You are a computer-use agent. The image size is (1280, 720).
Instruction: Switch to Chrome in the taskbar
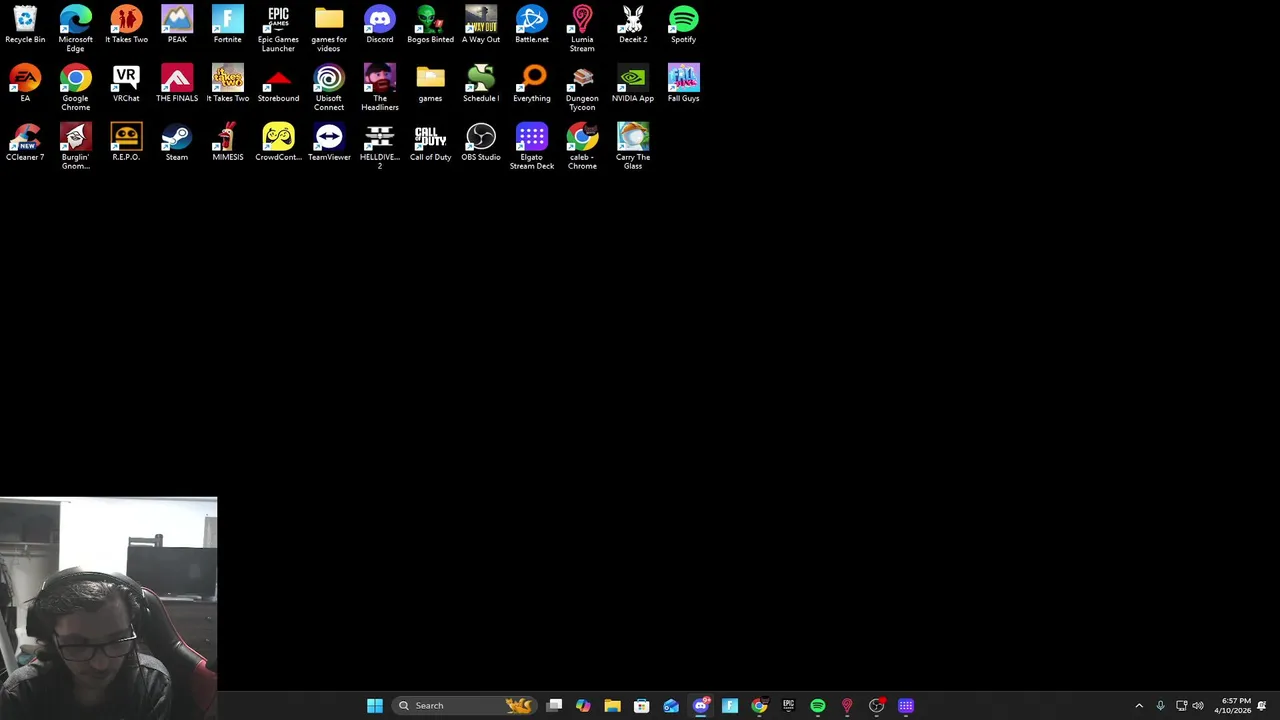[x=759, y=706]
